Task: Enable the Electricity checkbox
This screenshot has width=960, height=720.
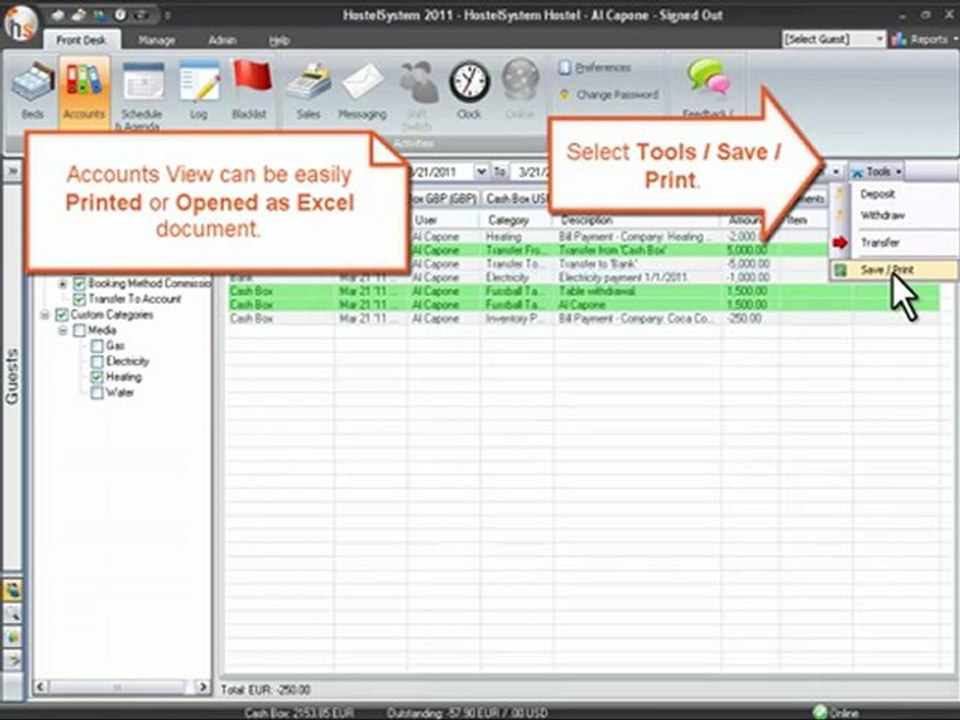Action: tap(97, 361)
